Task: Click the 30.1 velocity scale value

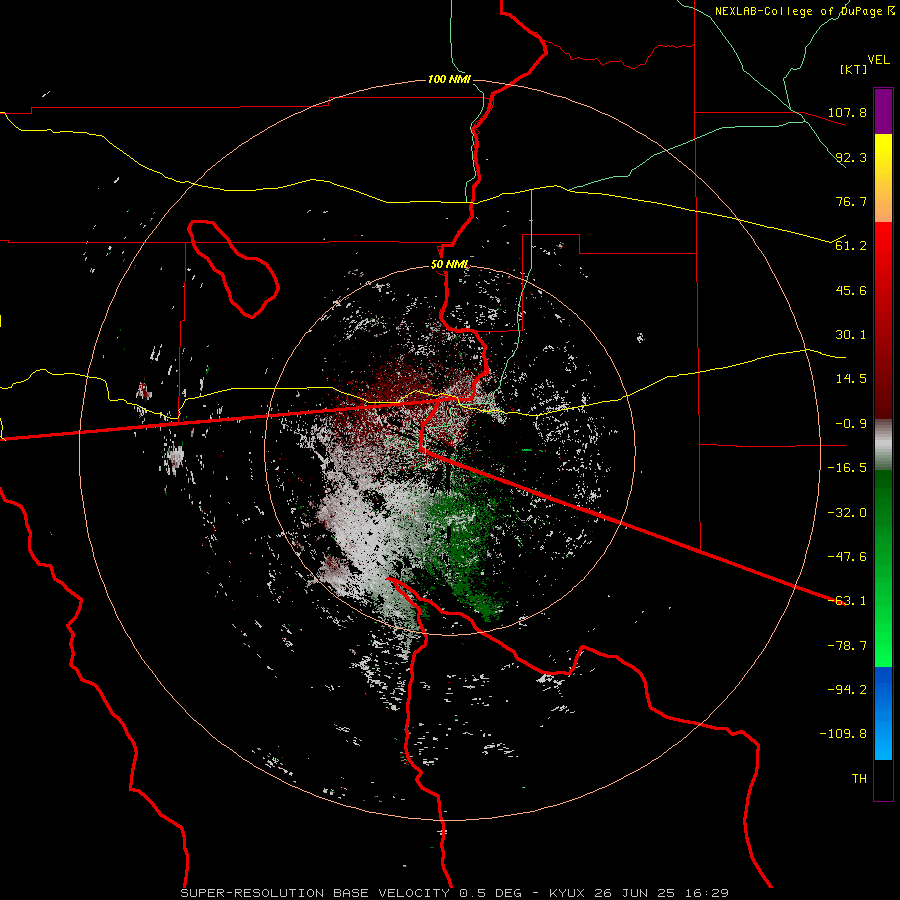Action: [851, 335]
